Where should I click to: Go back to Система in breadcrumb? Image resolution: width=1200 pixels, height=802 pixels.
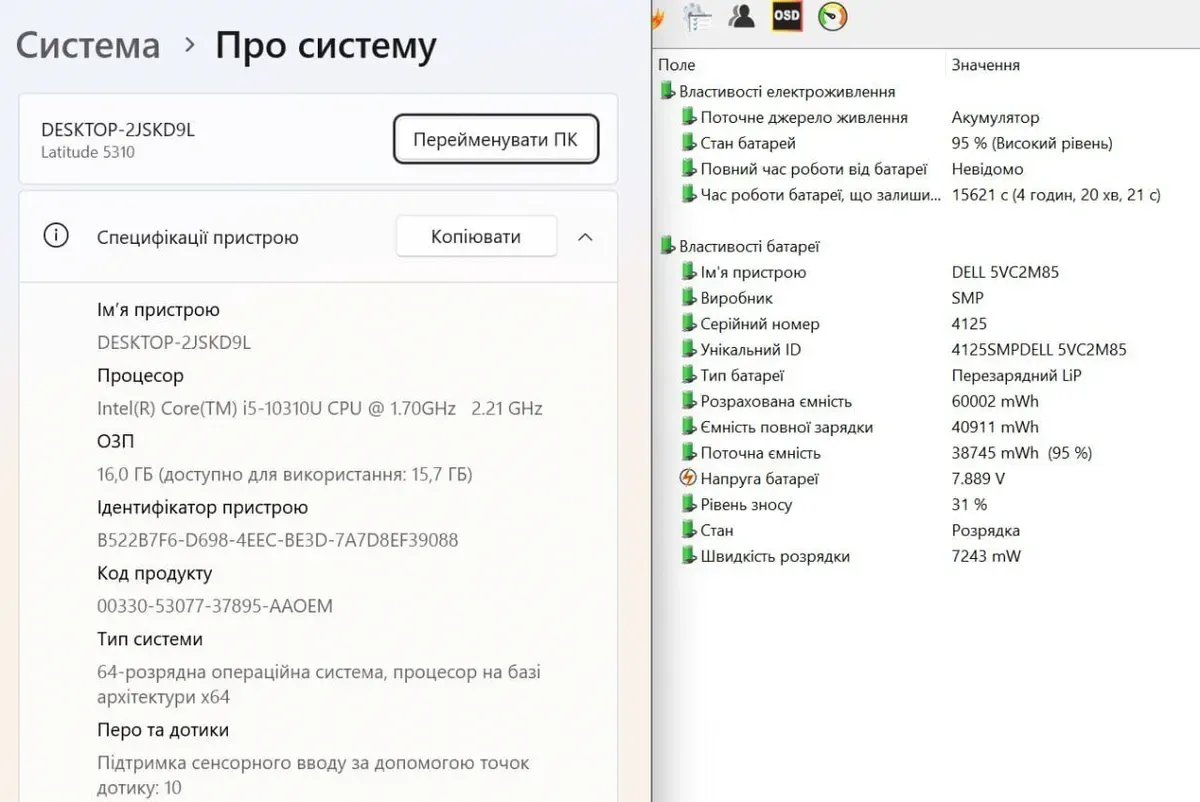(x=88, y=46)
